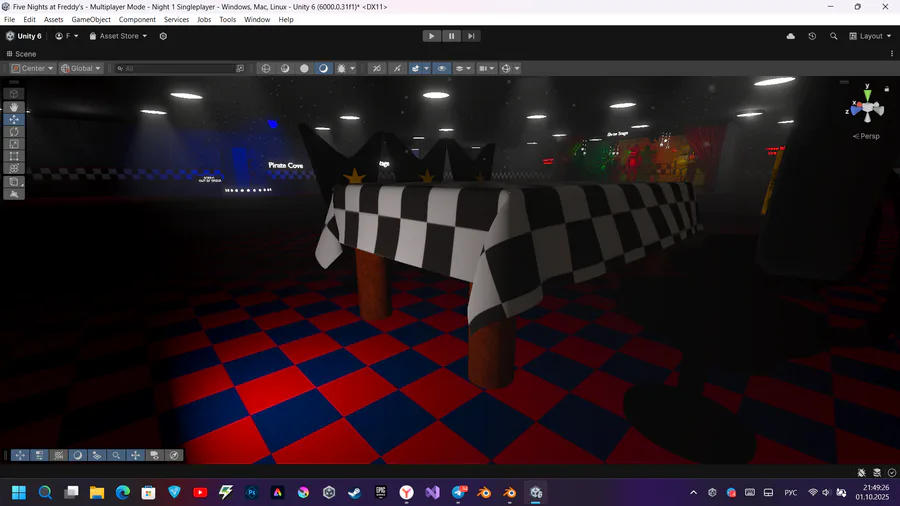Toggle scene audio mute icon
This screenshot has height=506, width=900.
[x=397, y=68]
